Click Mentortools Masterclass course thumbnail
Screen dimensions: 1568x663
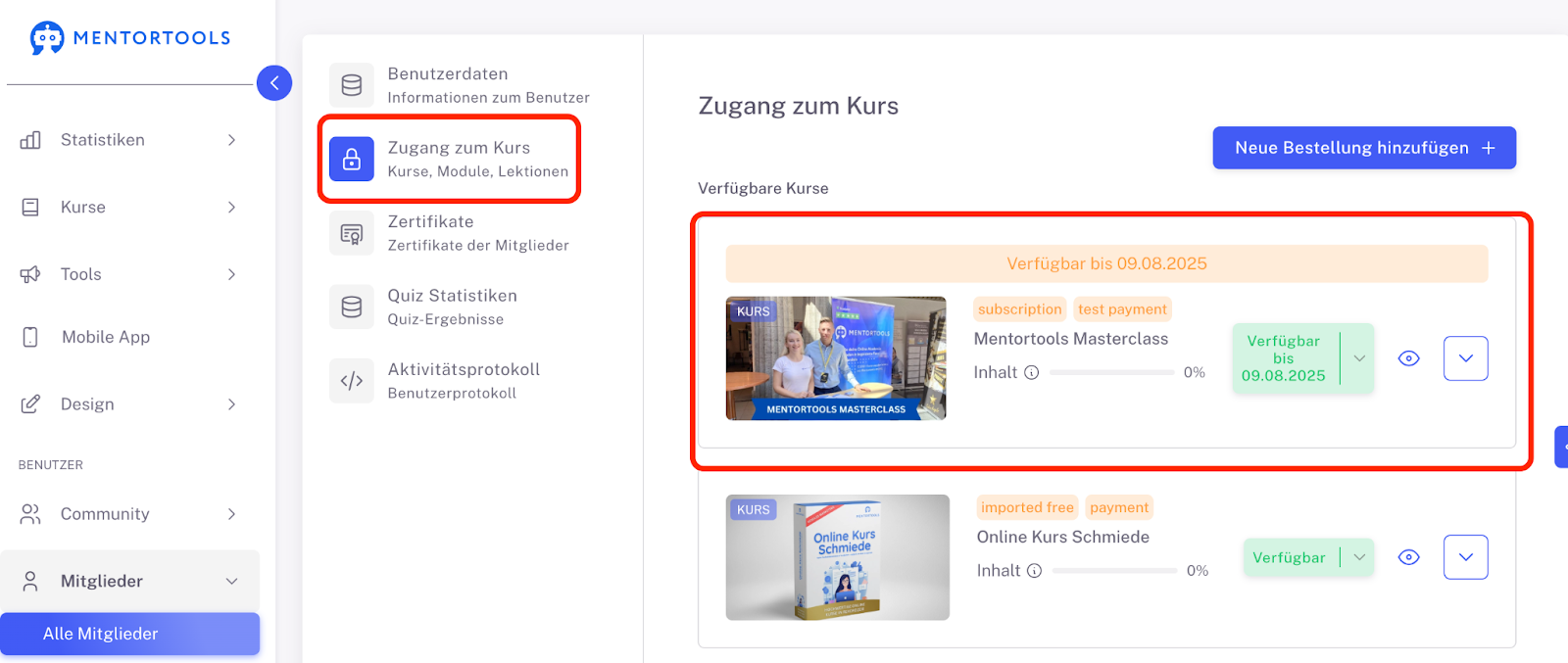pos(836,358)
